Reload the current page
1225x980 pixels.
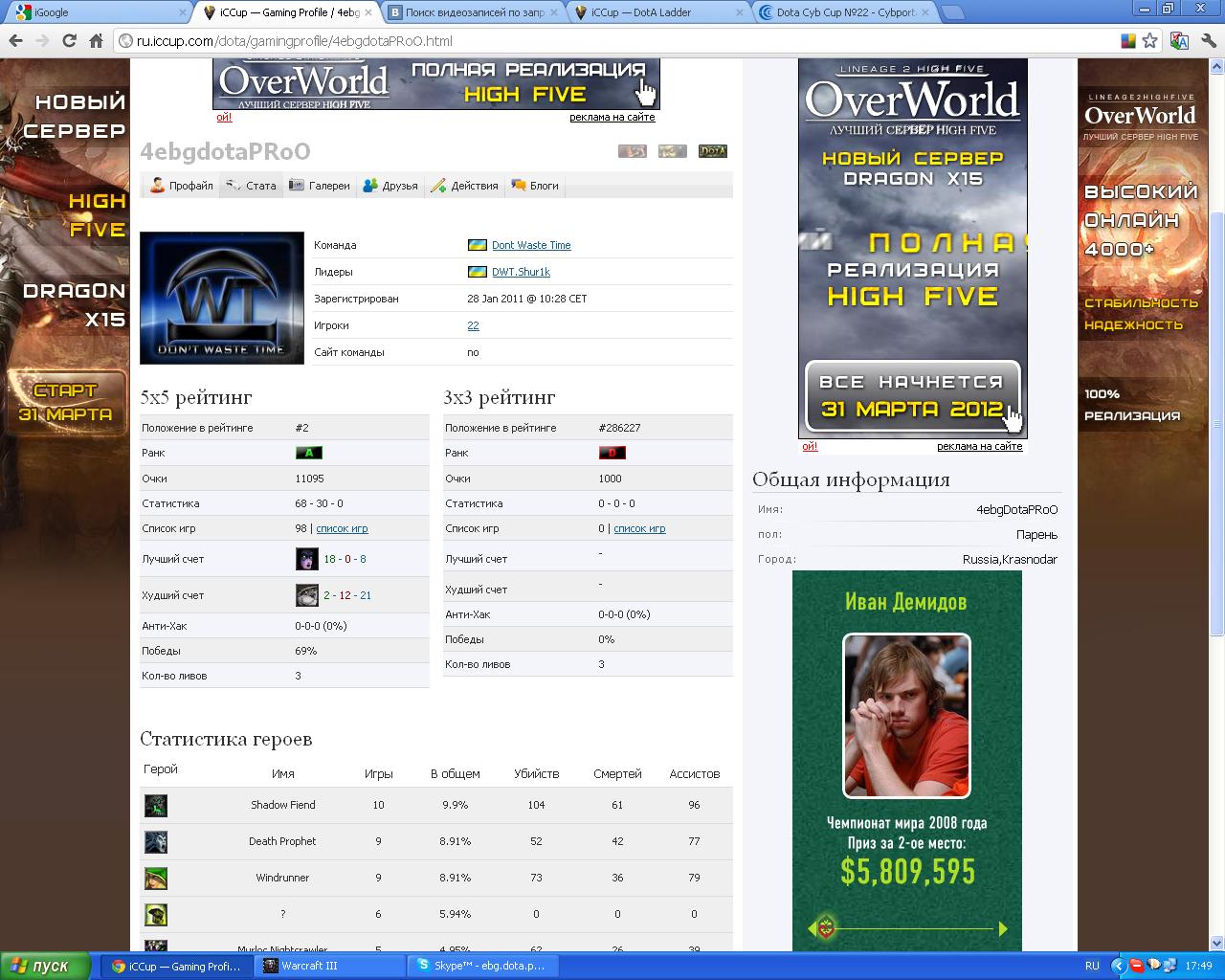(69, 41)
